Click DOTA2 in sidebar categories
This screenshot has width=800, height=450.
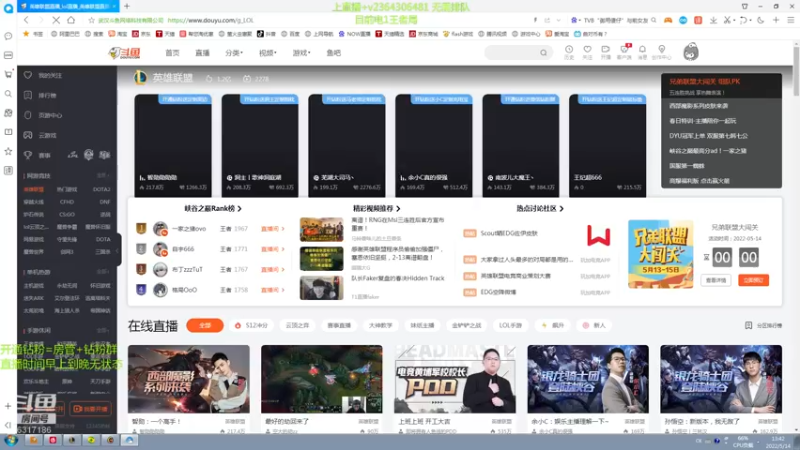click(101, 189)
